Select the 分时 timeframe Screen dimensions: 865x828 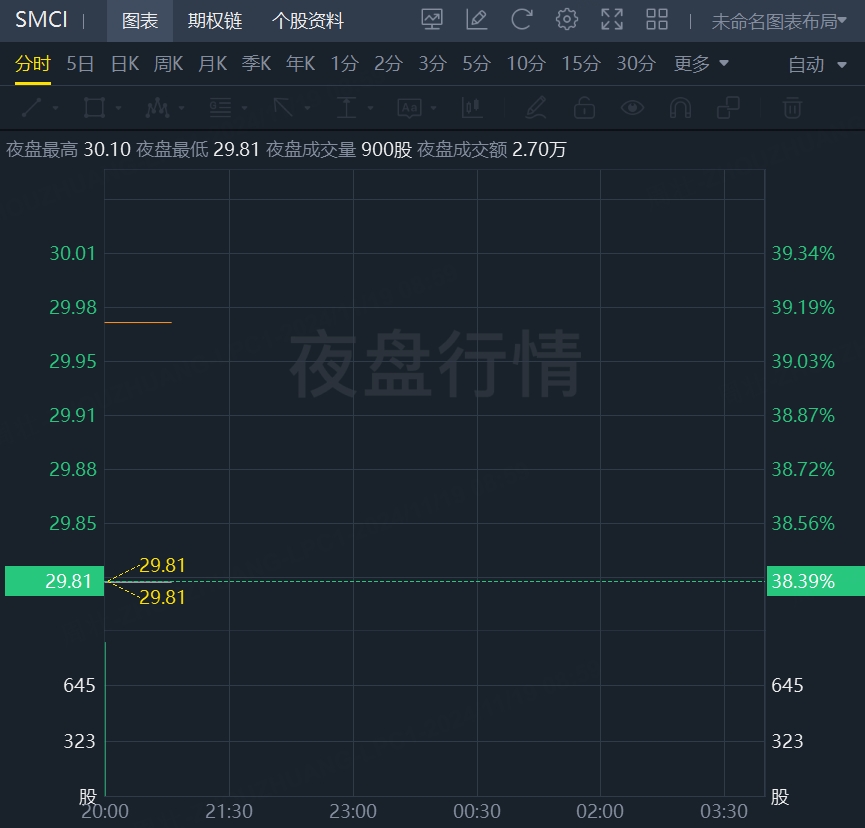click(33, 63)
